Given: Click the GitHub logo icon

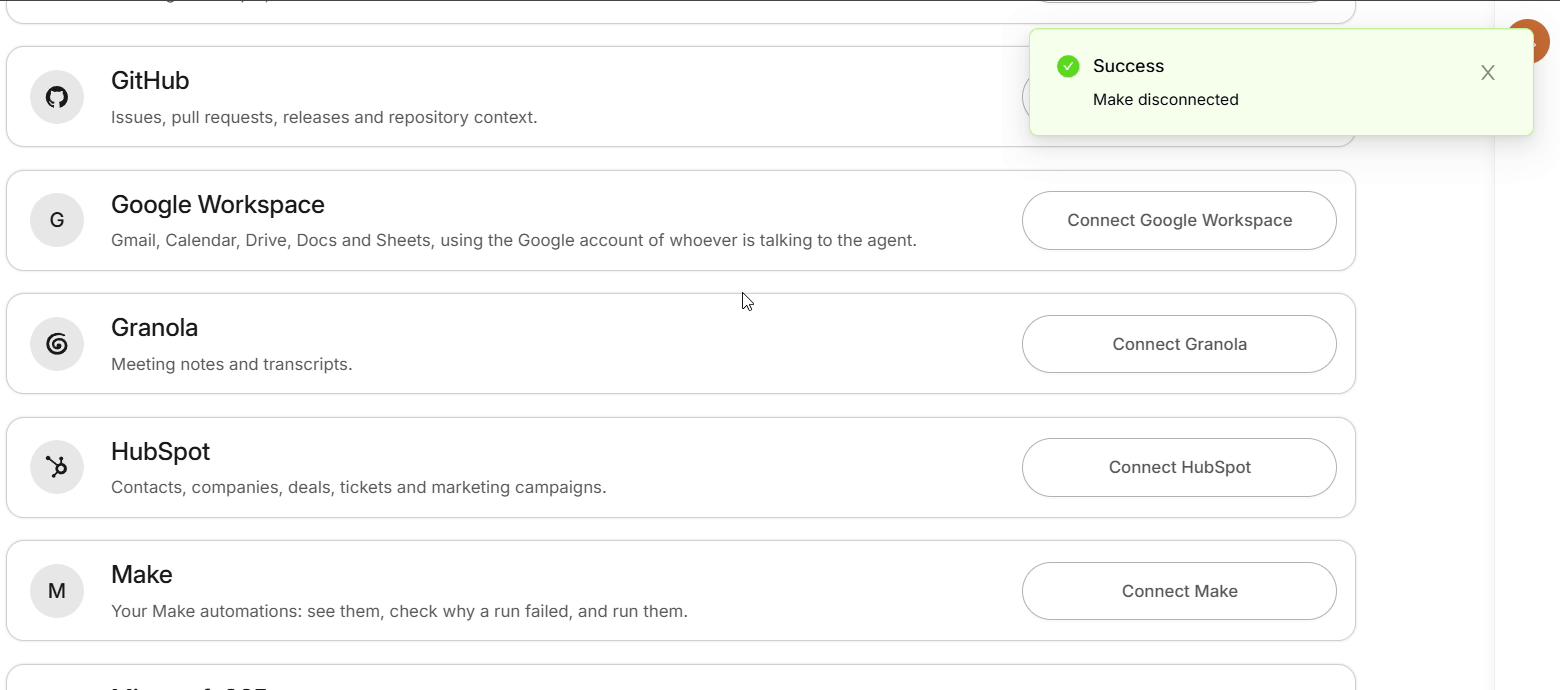Looking at the screenshot, I should pos(57,97).
